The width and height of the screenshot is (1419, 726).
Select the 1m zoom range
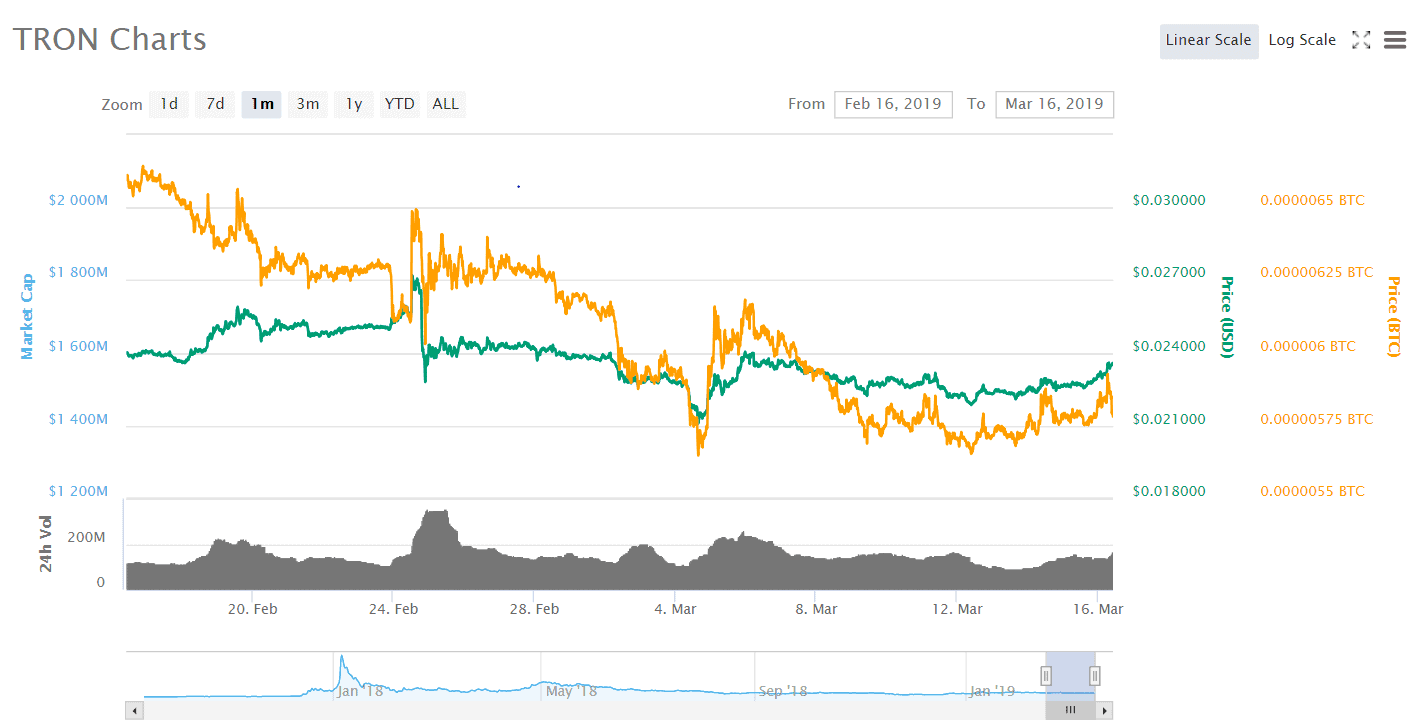click(x=262, y=104)
